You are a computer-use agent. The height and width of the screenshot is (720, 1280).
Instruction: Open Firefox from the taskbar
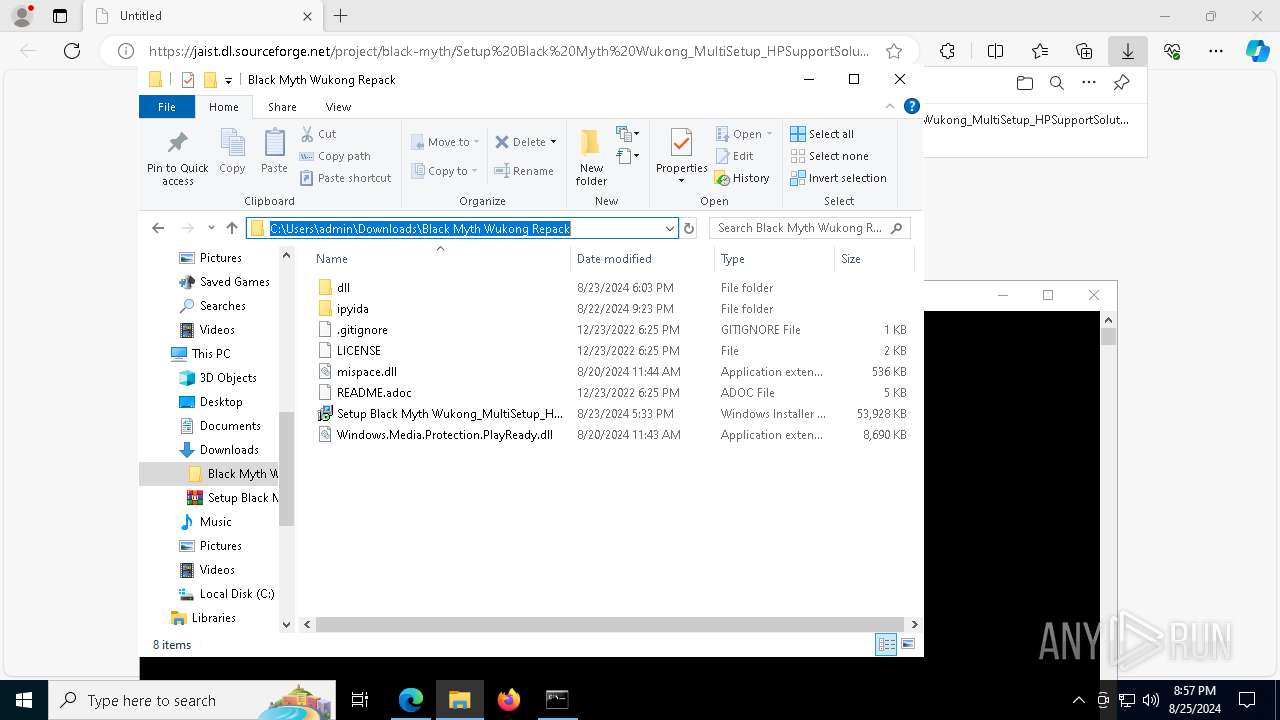[x=509, y=700]
